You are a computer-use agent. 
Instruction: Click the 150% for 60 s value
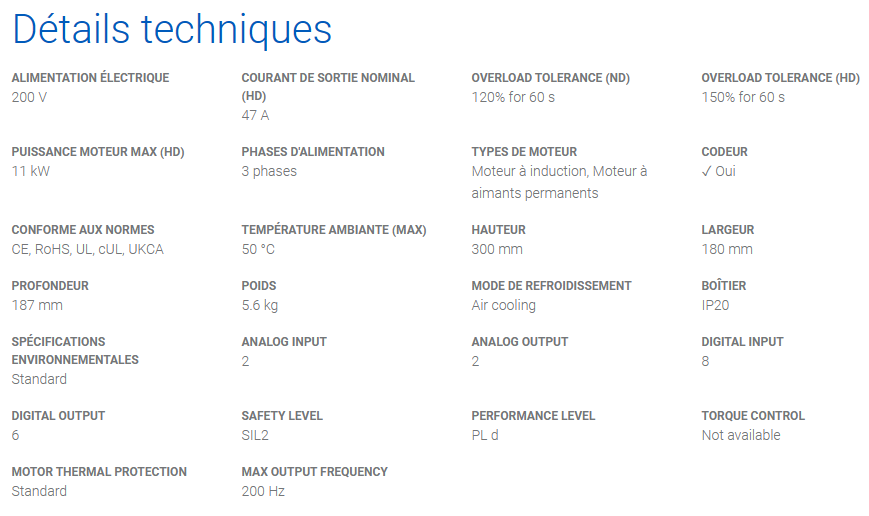(743, 98)
